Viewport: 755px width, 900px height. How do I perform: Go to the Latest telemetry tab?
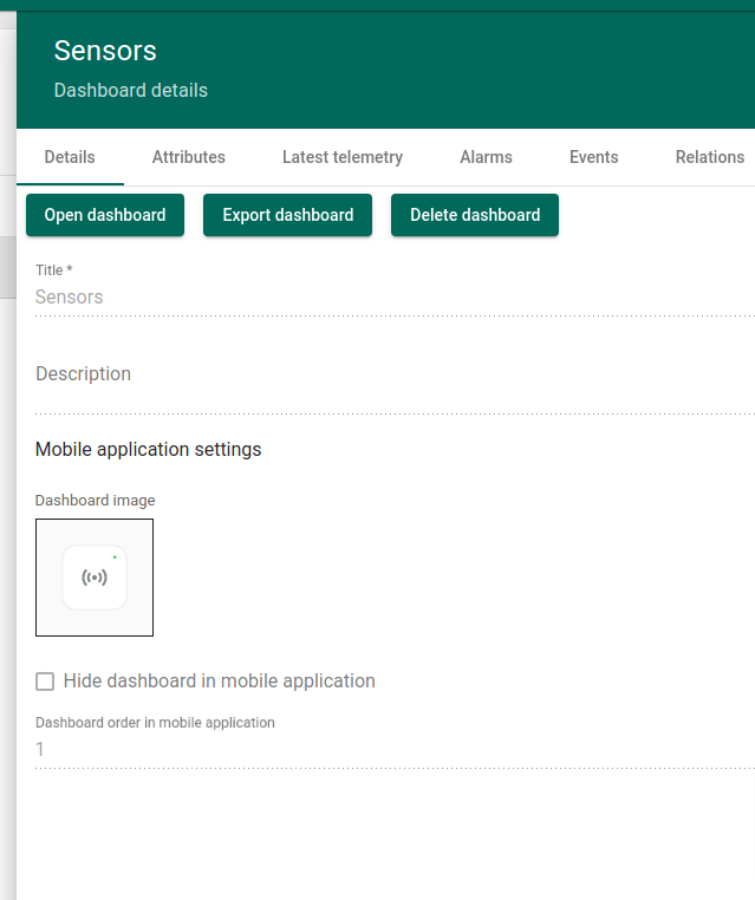342,157
